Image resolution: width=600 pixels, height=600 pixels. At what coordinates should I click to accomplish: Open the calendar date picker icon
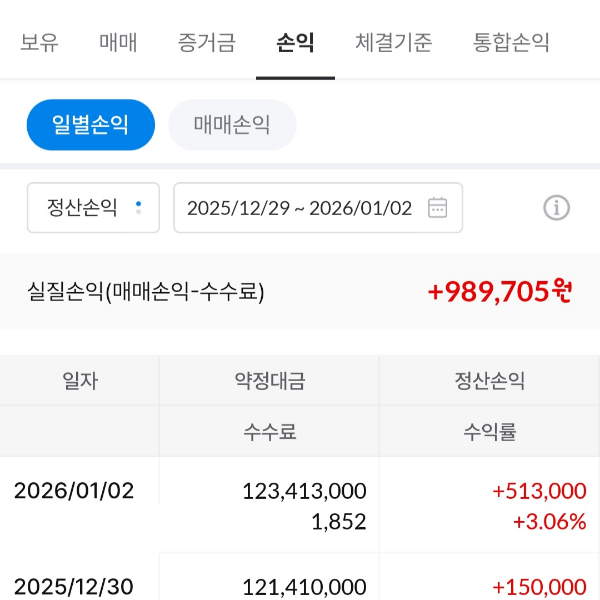[437, 208]
